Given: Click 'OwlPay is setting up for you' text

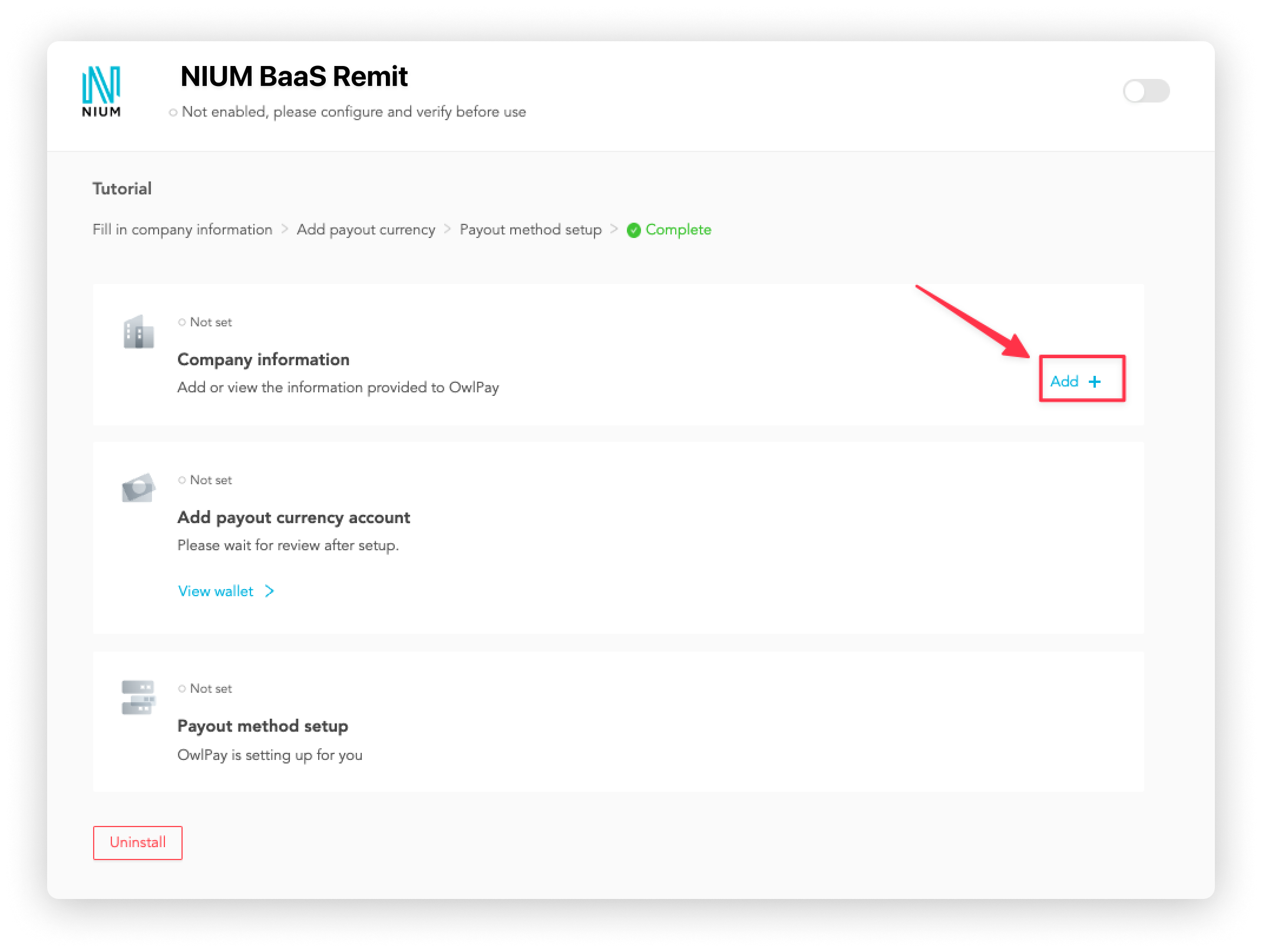Looking at the screenshot, I should 270,755.
